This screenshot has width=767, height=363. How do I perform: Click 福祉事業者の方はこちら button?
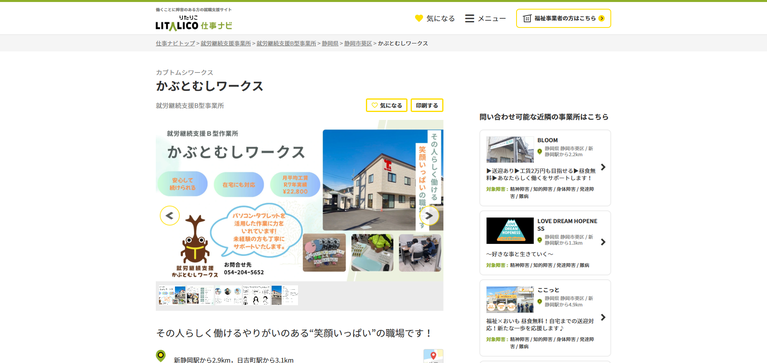(563, 19)
